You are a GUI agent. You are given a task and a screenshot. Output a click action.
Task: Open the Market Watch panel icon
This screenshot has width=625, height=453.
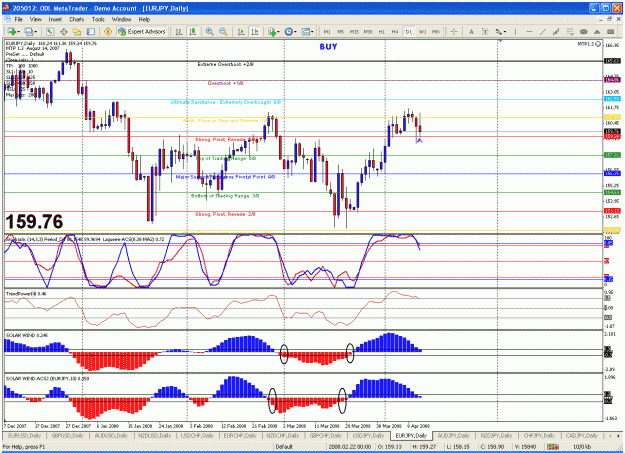50,32
